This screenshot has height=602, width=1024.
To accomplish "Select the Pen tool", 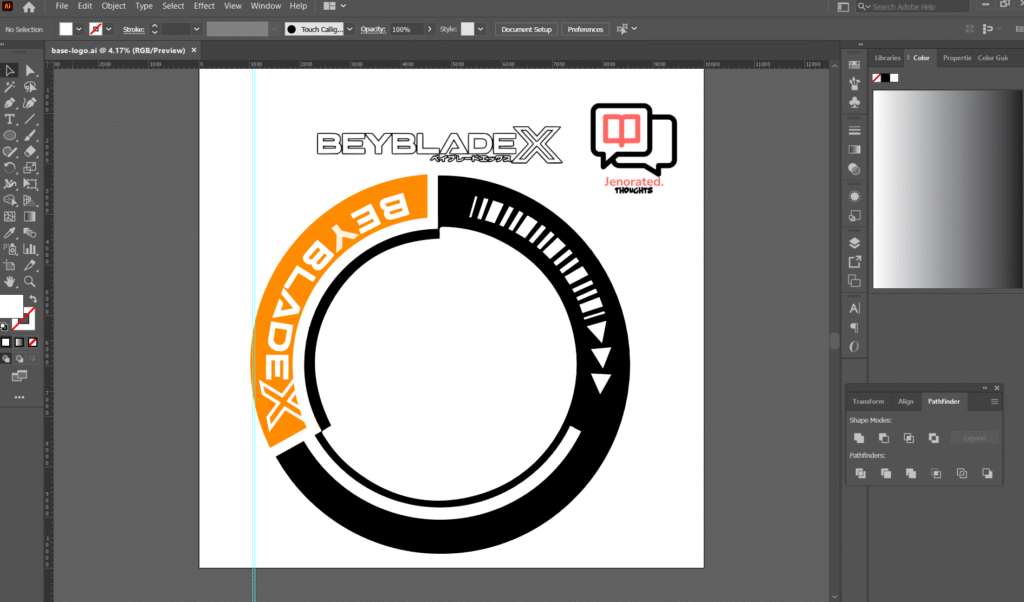I will point(10,103).
